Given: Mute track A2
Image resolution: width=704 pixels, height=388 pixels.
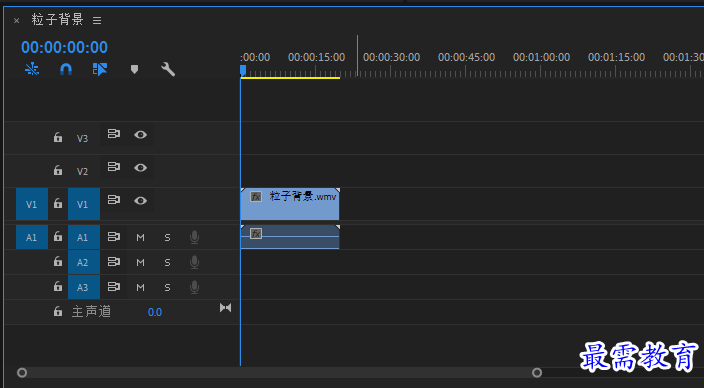Looking at the screenshot, I should click(141, 262).
